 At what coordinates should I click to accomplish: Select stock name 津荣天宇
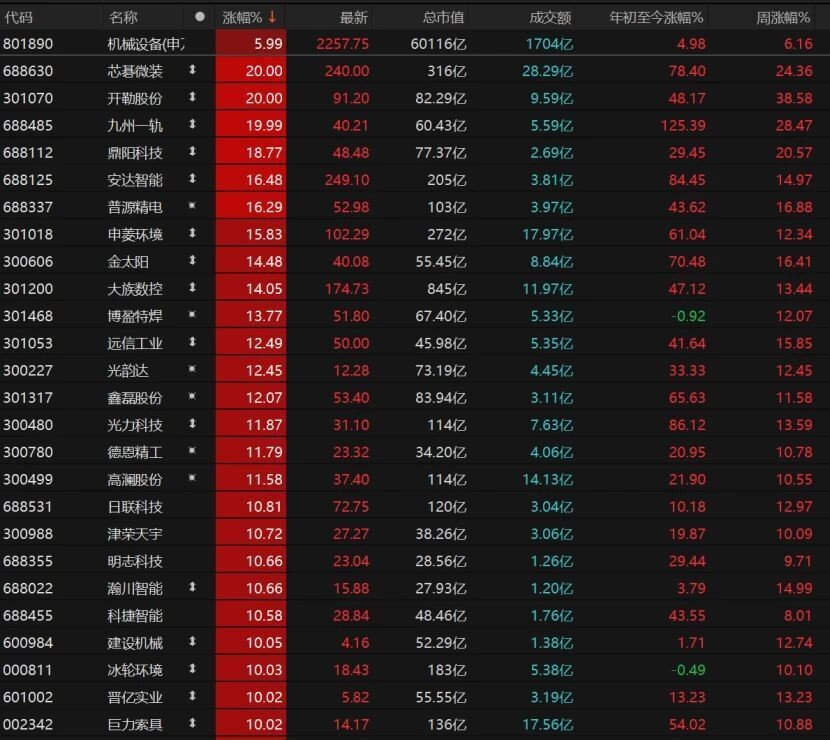(135, 534)
